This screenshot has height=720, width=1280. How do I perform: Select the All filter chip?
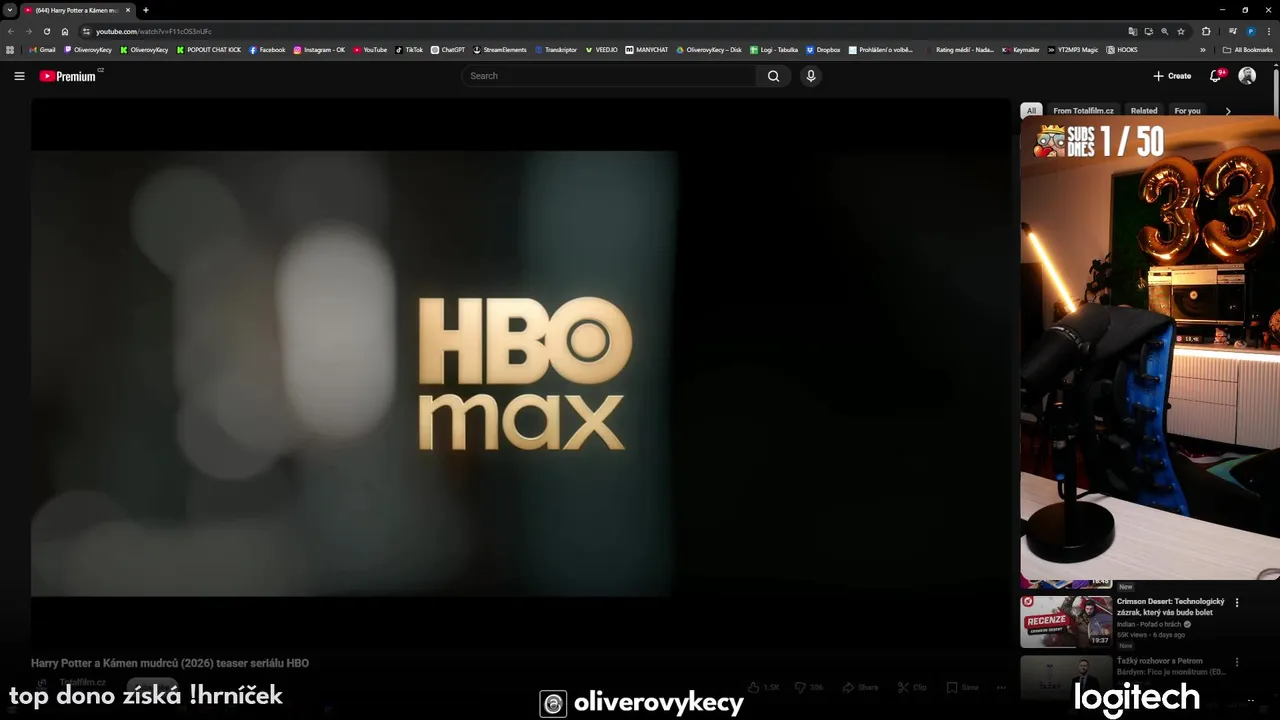pos(1031,111)
